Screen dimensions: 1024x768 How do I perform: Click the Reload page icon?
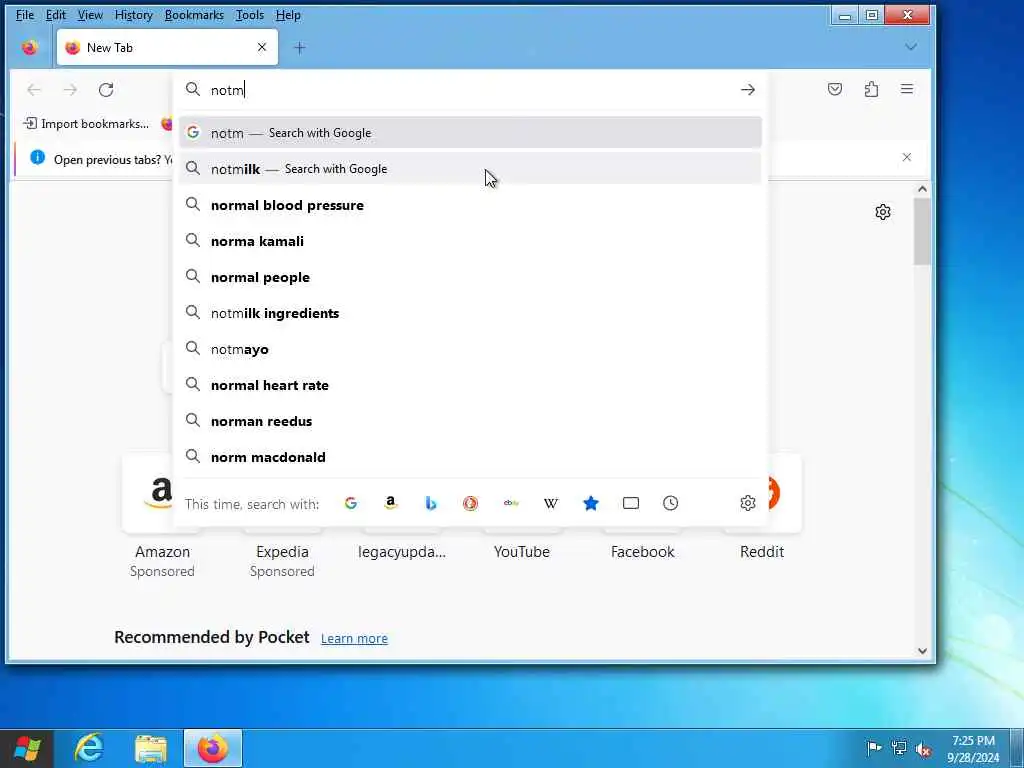tap(106, 89)
